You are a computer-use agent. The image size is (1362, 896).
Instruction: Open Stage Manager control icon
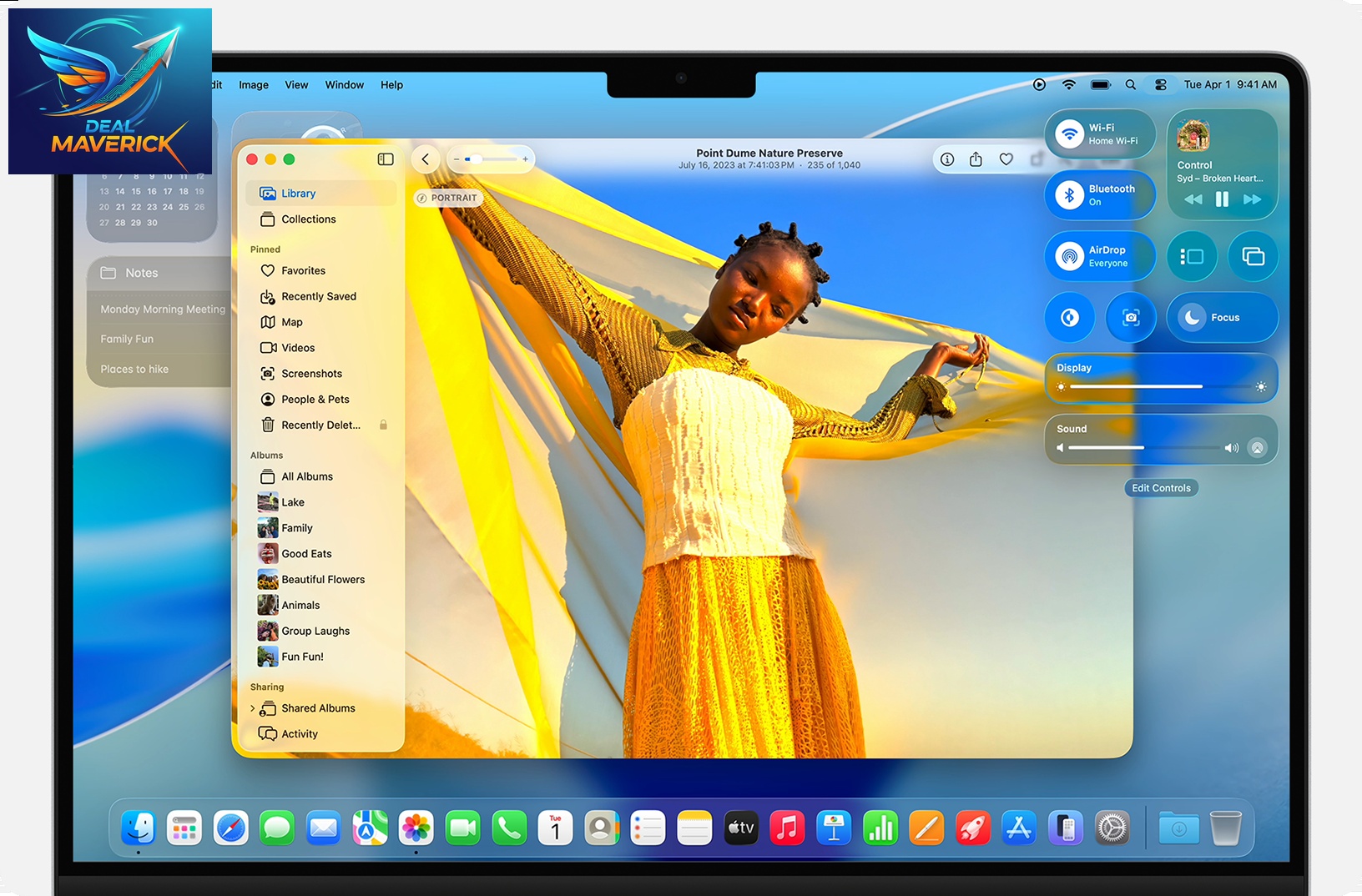pos(1192,256)
